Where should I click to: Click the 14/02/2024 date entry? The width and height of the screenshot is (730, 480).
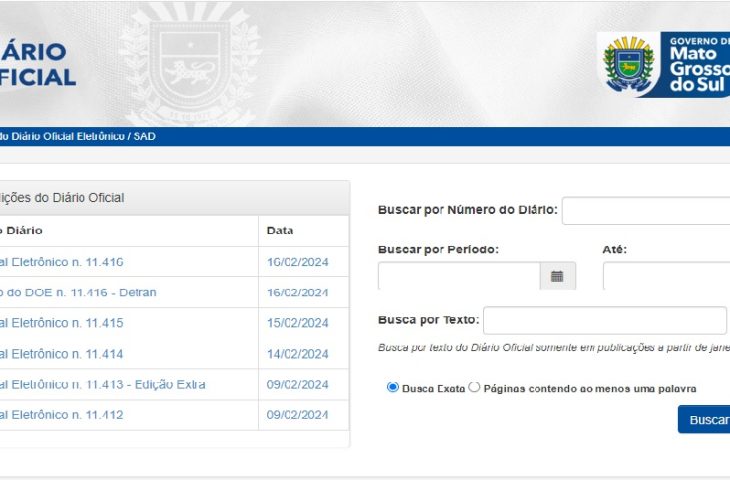297,354
